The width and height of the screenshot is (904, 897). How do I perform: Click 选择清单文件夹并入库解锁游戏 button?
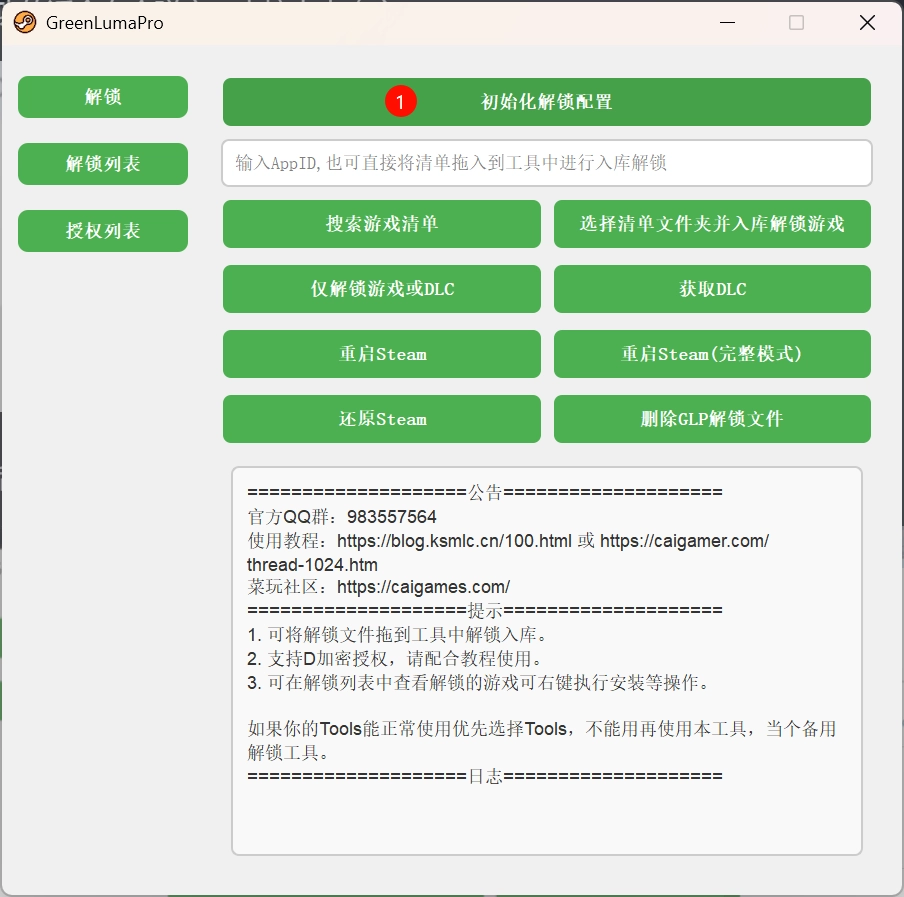712,224
